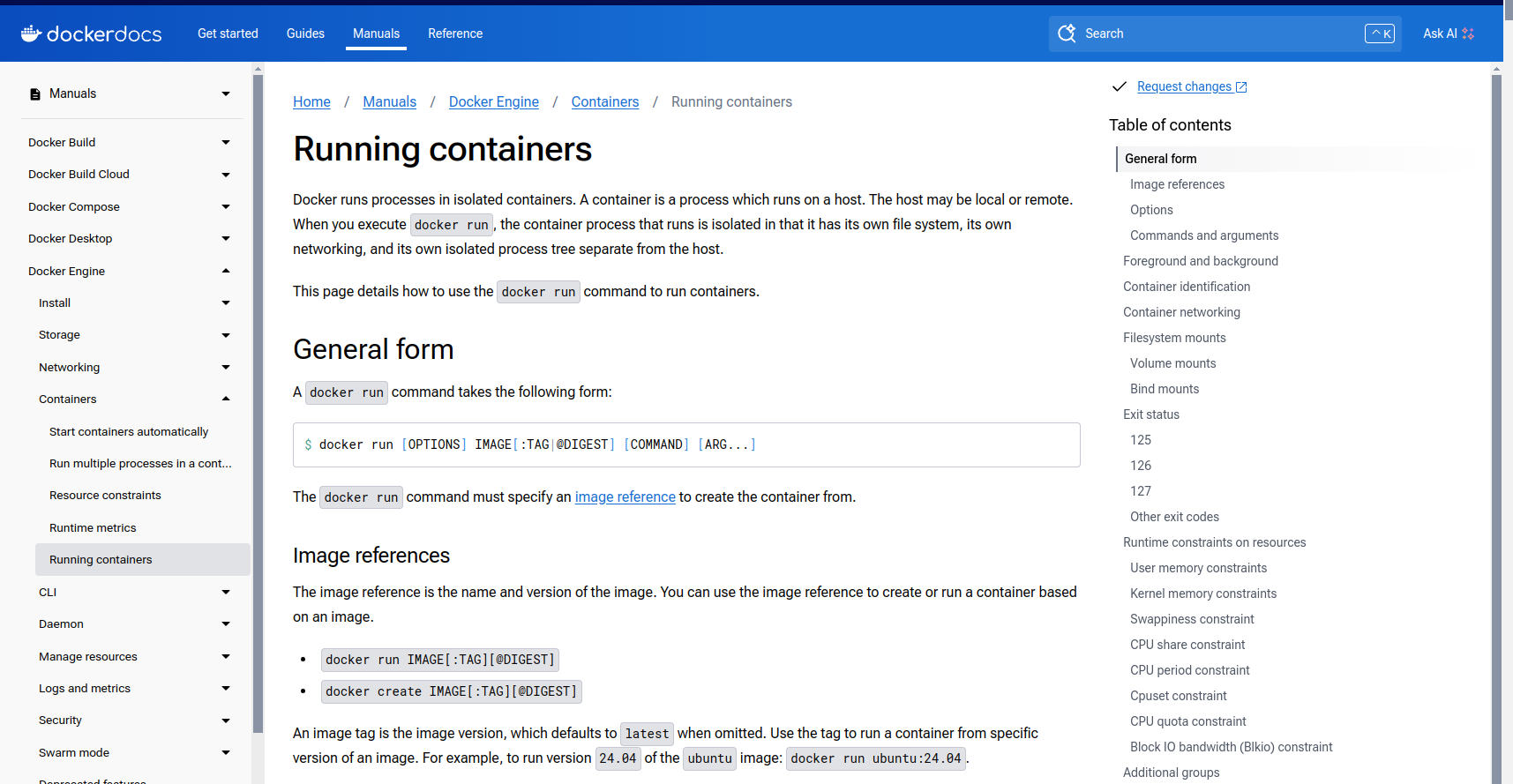Collapse the Containers sidebar section
The width and height of the screenshot is (1513, 784).
(x=226, y=399)
